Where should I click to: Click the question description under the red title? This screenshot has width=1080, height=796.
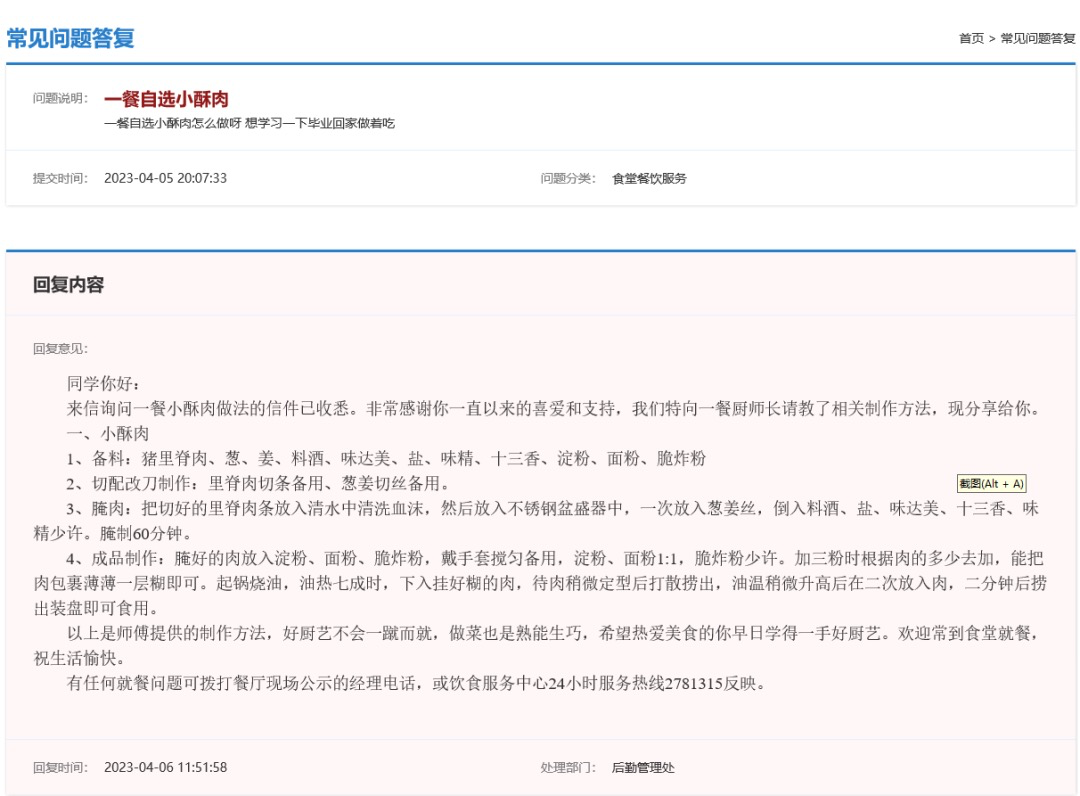point(249,123)
